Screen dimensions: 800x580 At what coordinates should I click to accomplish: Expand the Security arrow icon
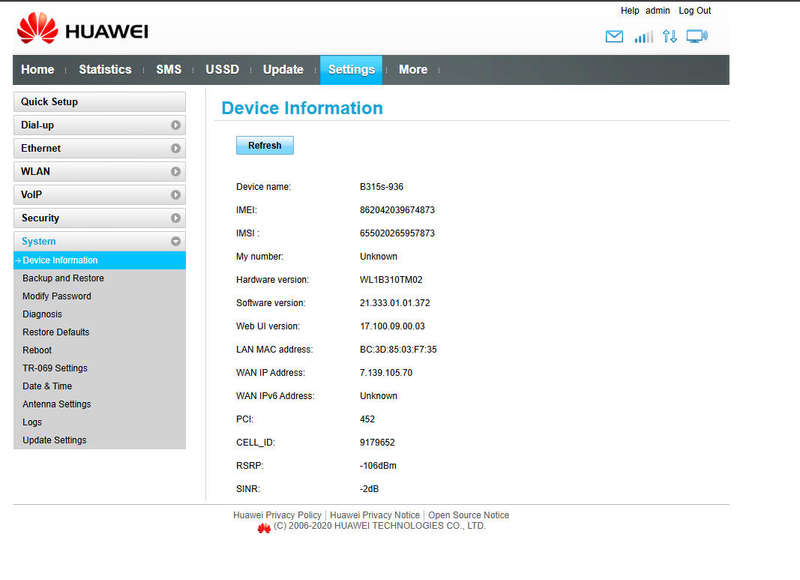[x=176, y=218]
